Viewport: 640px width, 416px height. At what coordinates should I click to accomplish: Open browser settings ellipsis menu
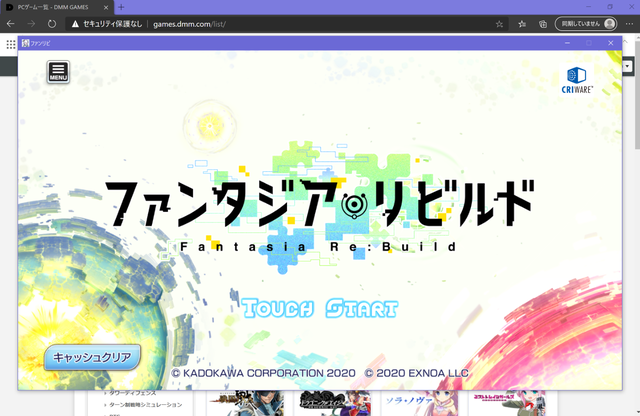pyautogui.click(x=629, y=24)
